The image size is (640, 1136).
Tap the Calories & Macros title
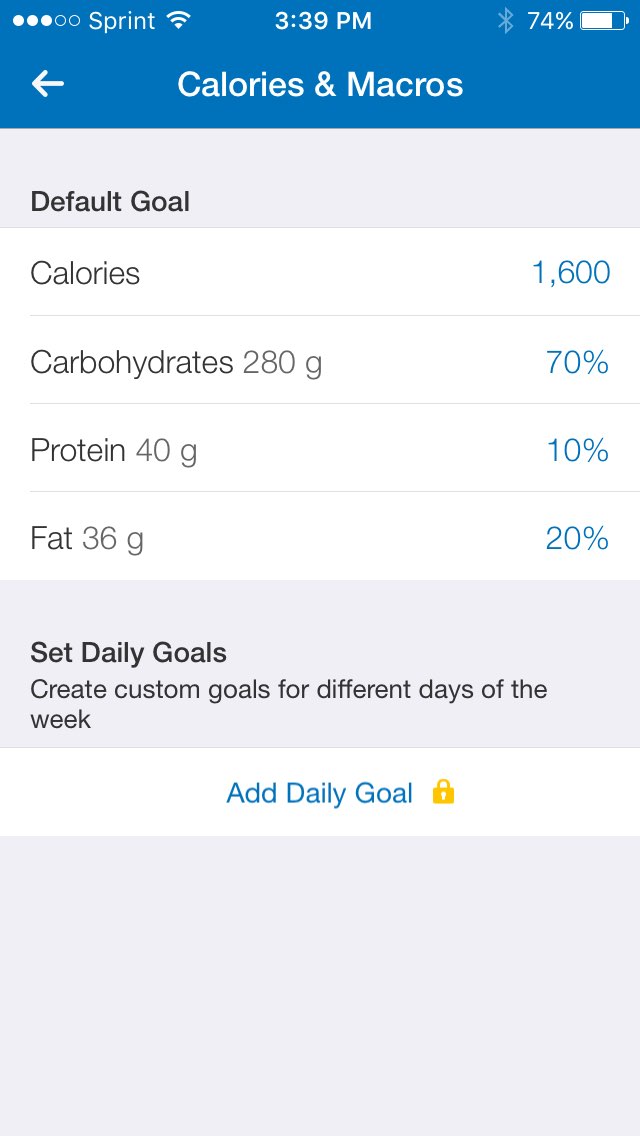[320, 84]
